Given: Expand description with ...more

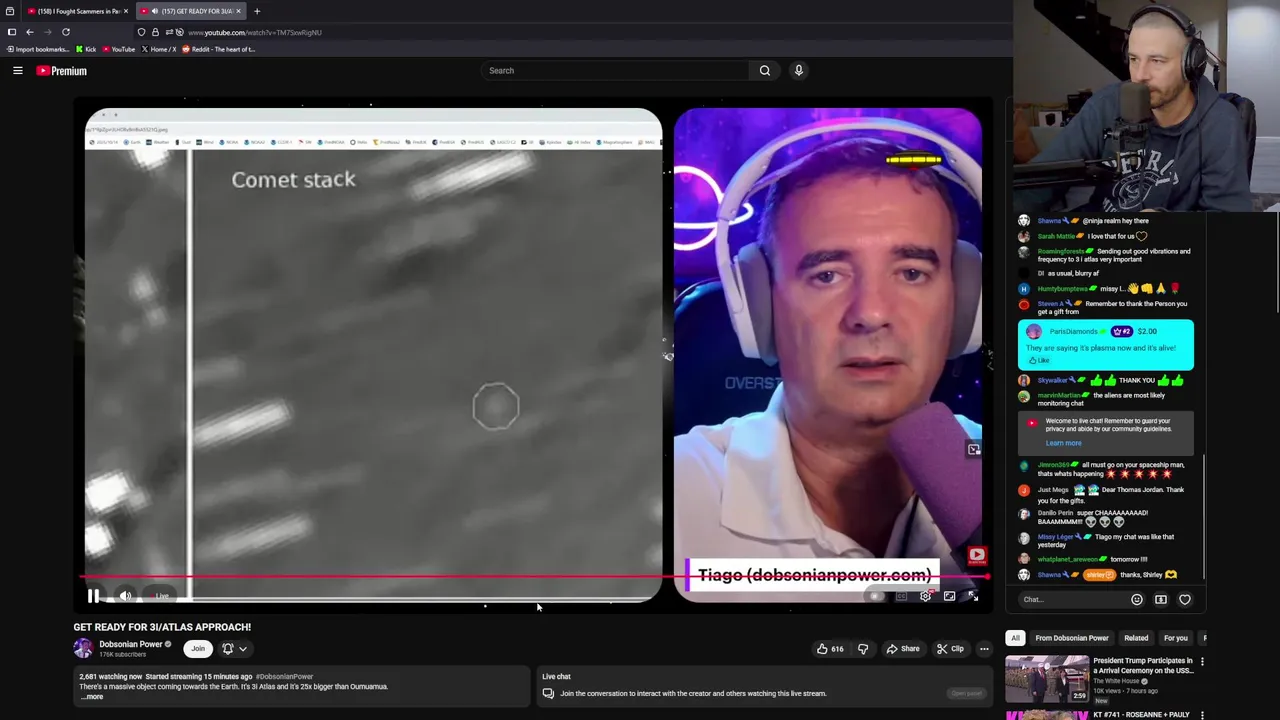Looking at the screenshot, I should pos(92,697).
